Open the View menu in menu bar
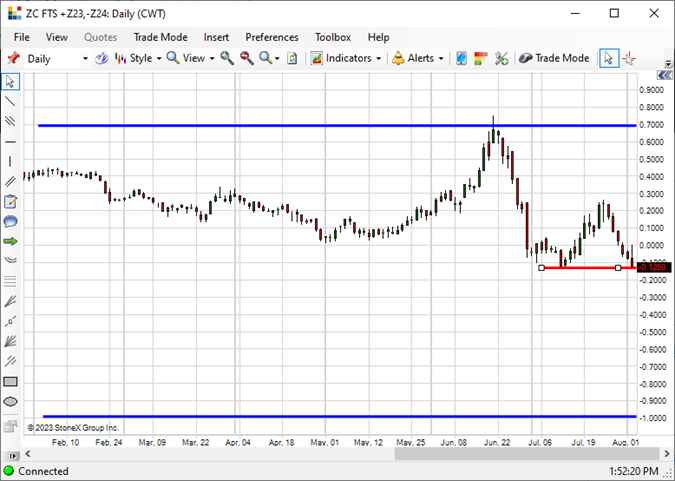The image size is (675, 481). (x=56, y=37)
